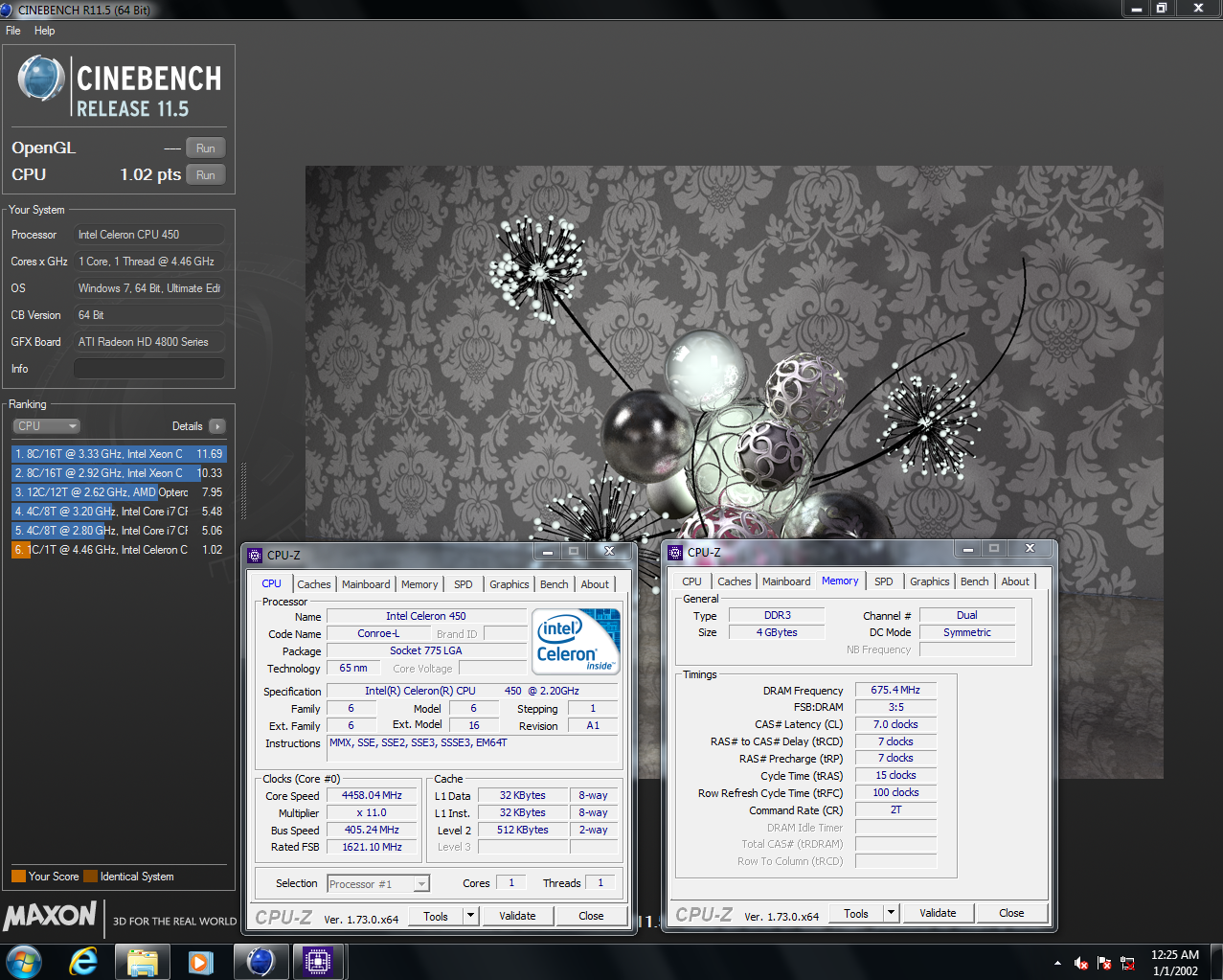Image resolution: width=1223 pixels, height=980 pixels.
Task: Click the Cinebench panel splitter grip
Action: pos(243,492)
